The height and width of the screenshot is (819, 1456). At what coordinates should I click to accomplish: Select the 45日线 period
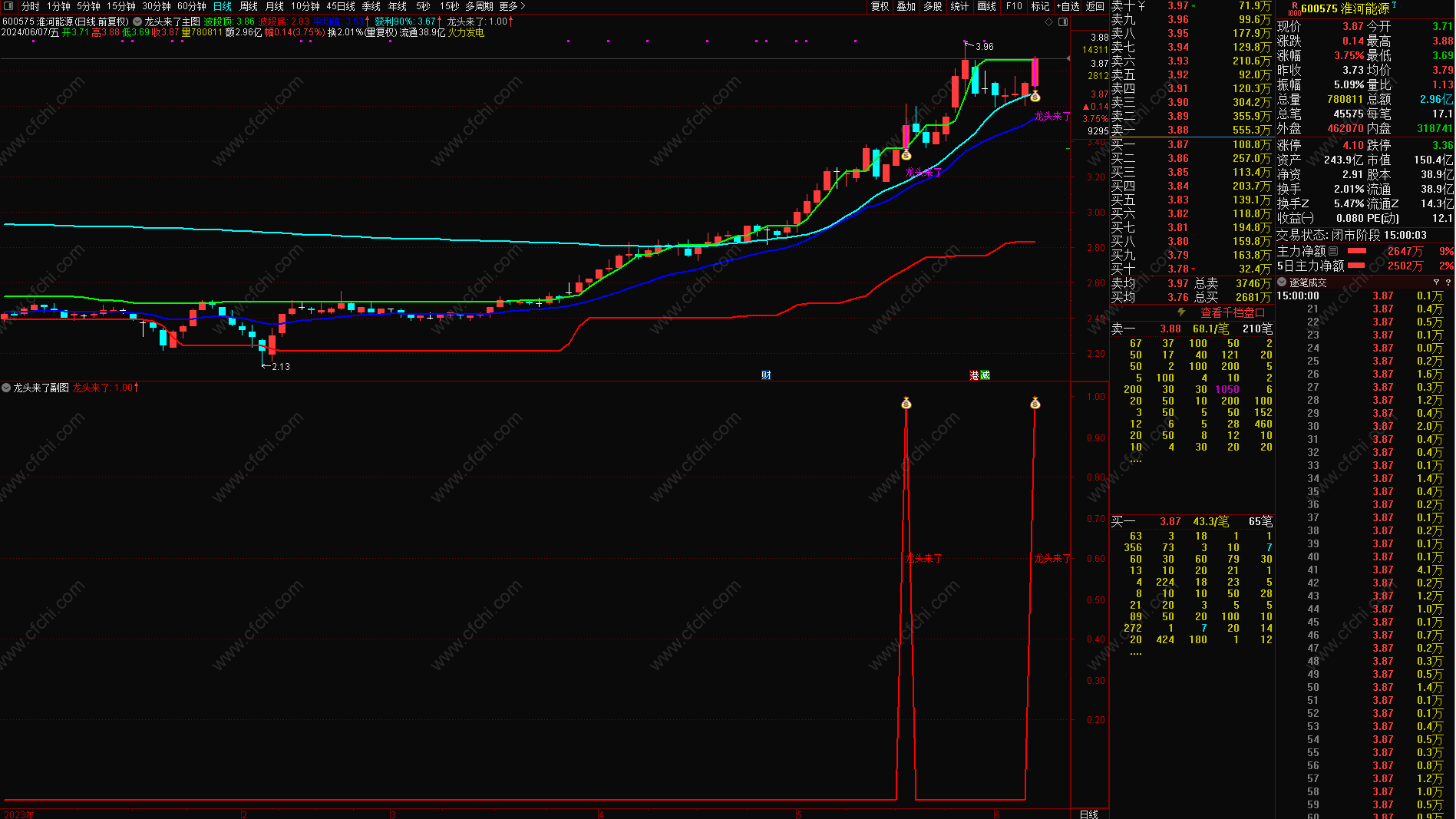[341, 6]
